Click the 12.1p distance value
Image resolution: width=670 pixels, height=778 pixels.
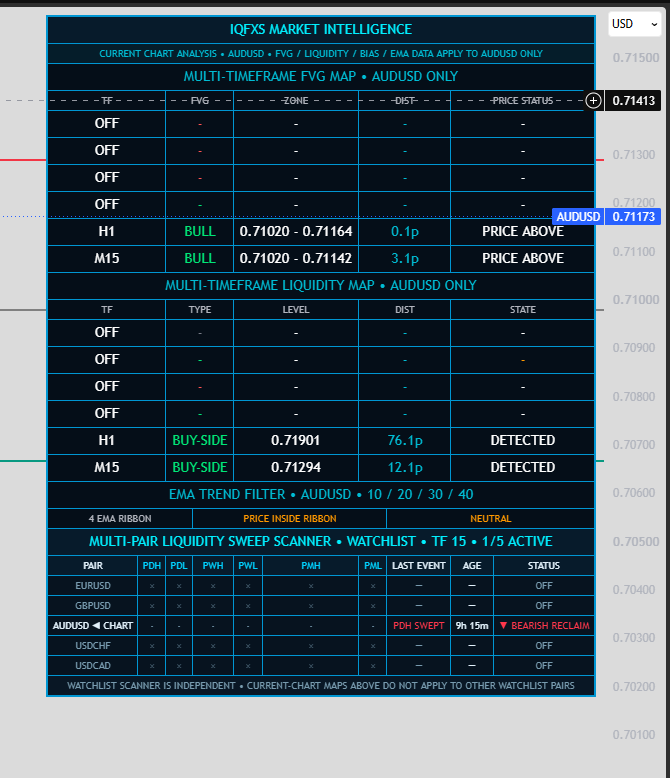click(404, 467)
